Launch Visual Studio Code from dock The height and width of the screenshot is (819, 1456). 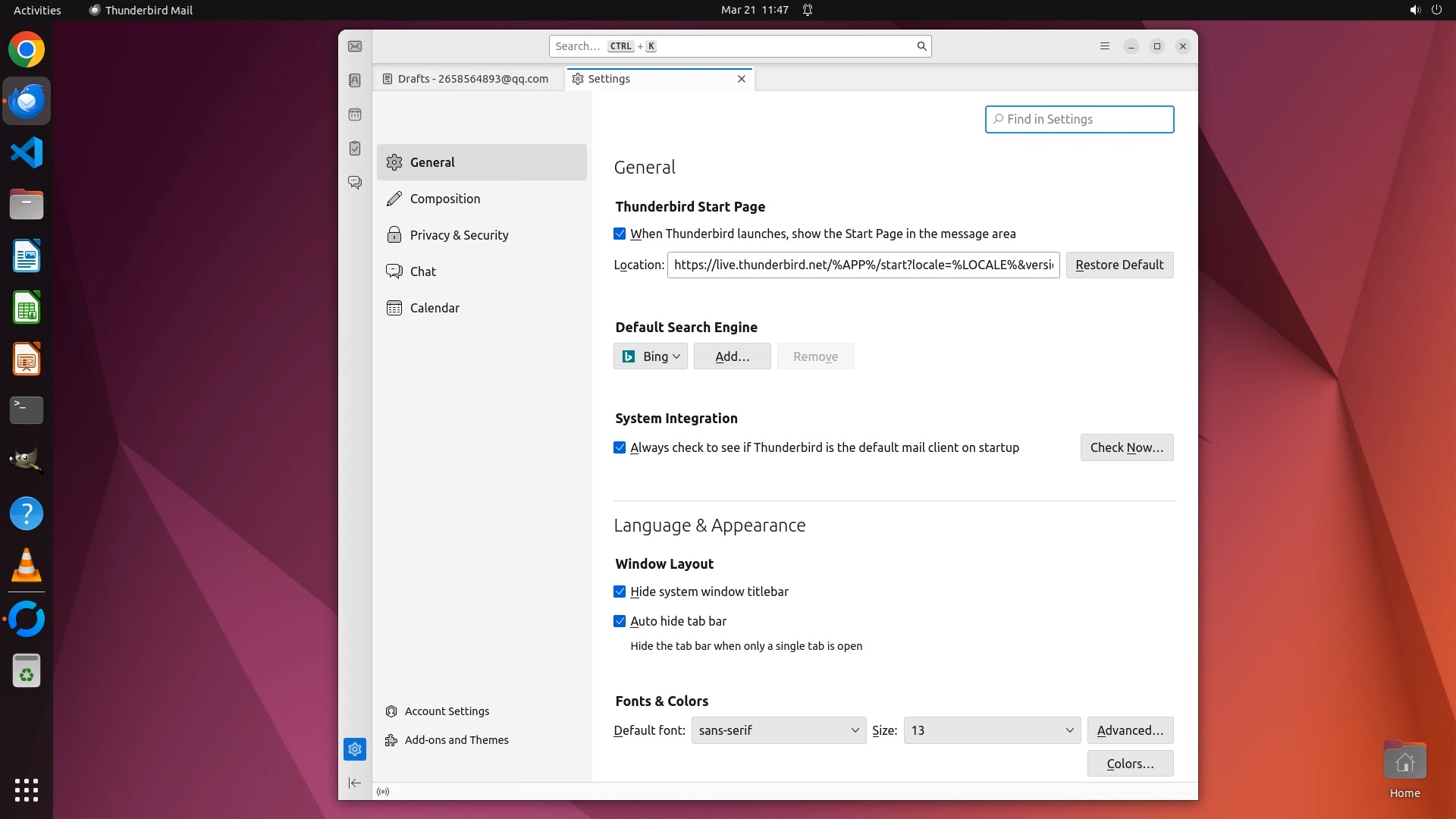pos(27,152)
